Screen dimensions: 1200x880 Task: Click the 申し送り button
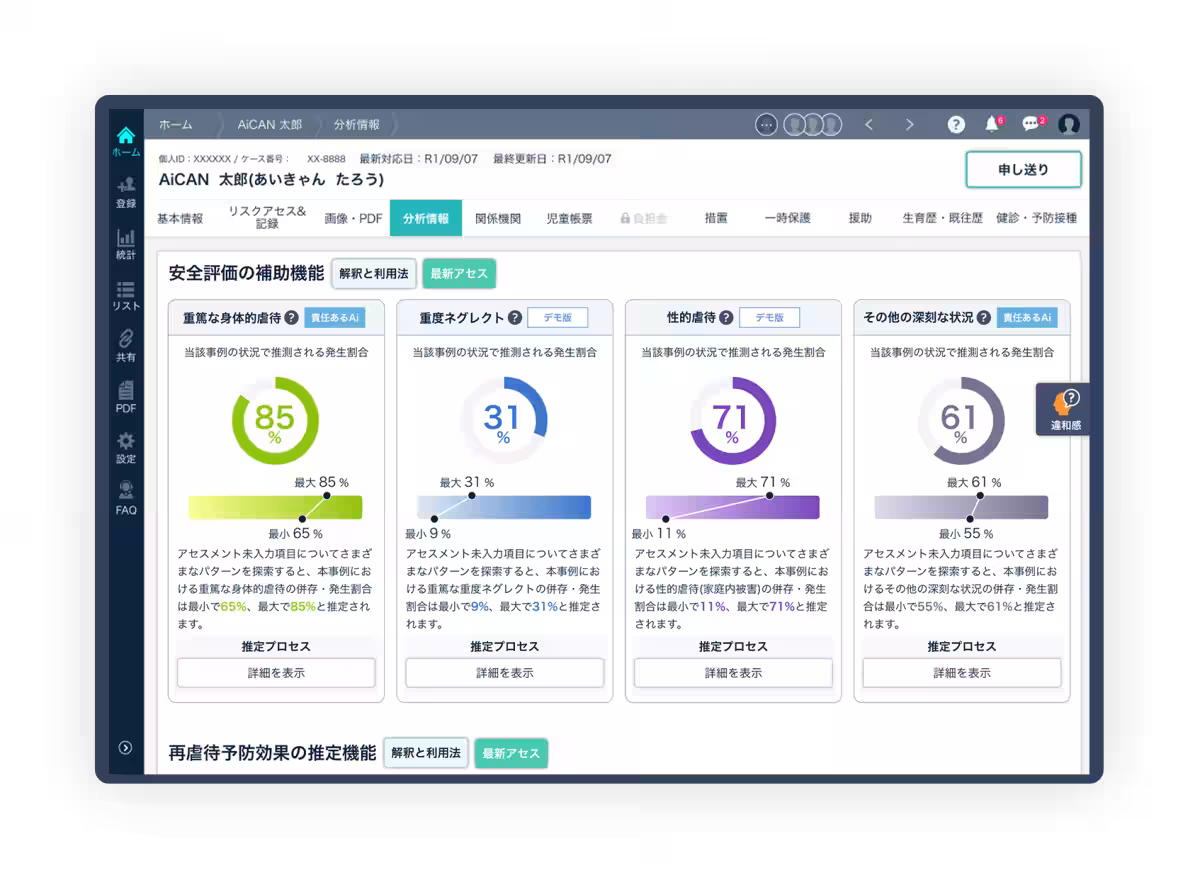tap(1023, 170)
